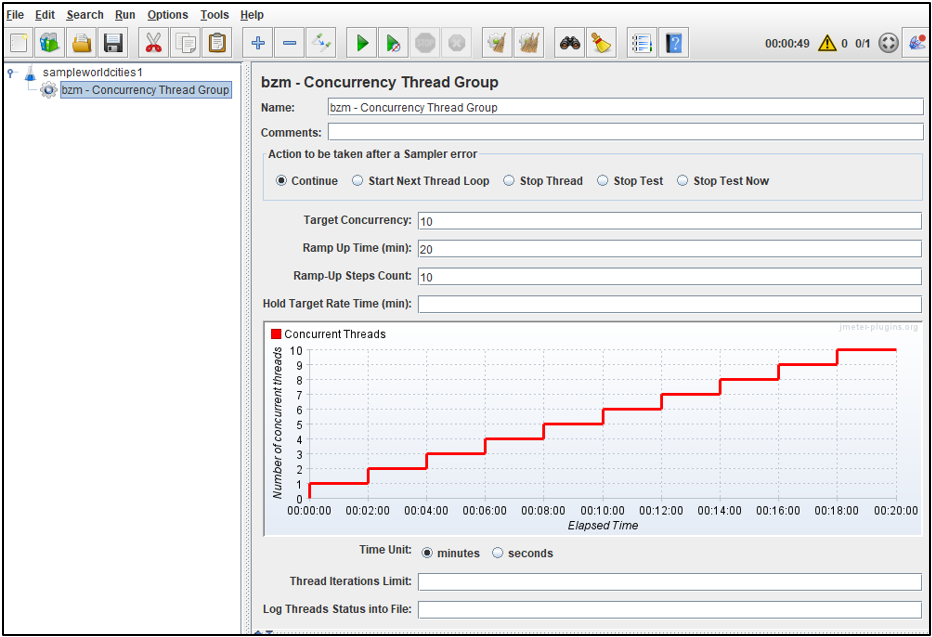
Task: Click the Comments input field
Action: (x=625, y=132)
